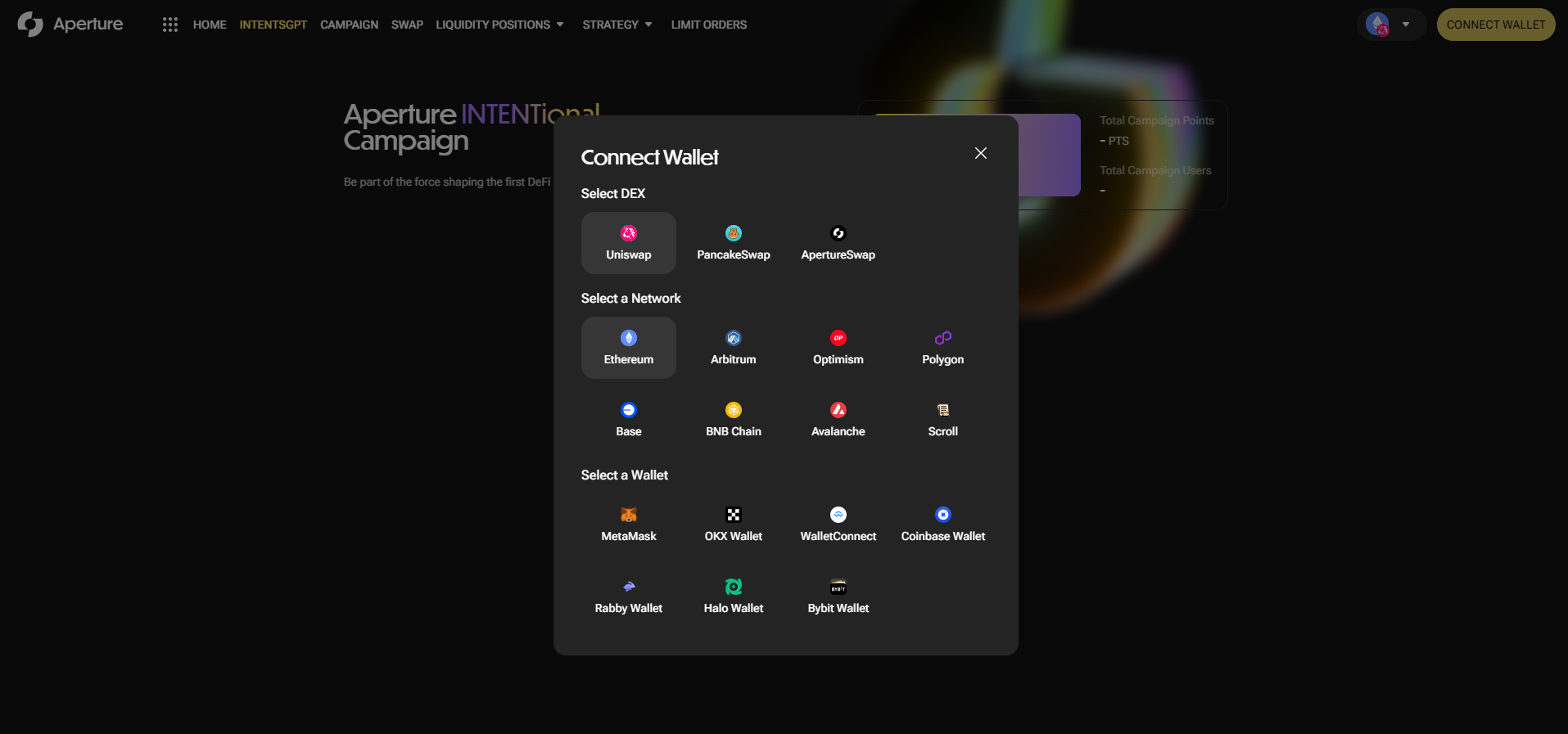Connect using the MetaMask fox icon

click(629, 515)
